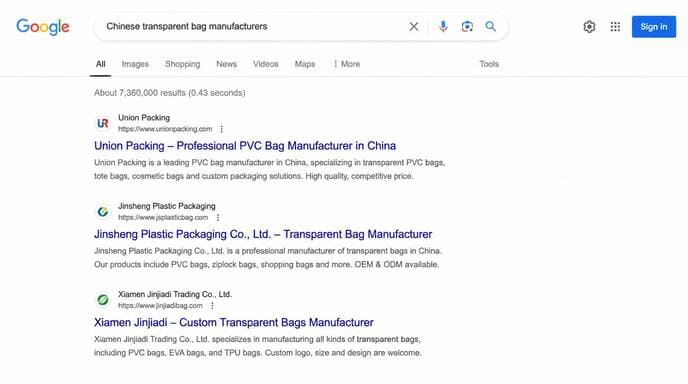Viewport: 688px width, 384px height.
Task: Open the Tools filter options
Action: (489, 64)
